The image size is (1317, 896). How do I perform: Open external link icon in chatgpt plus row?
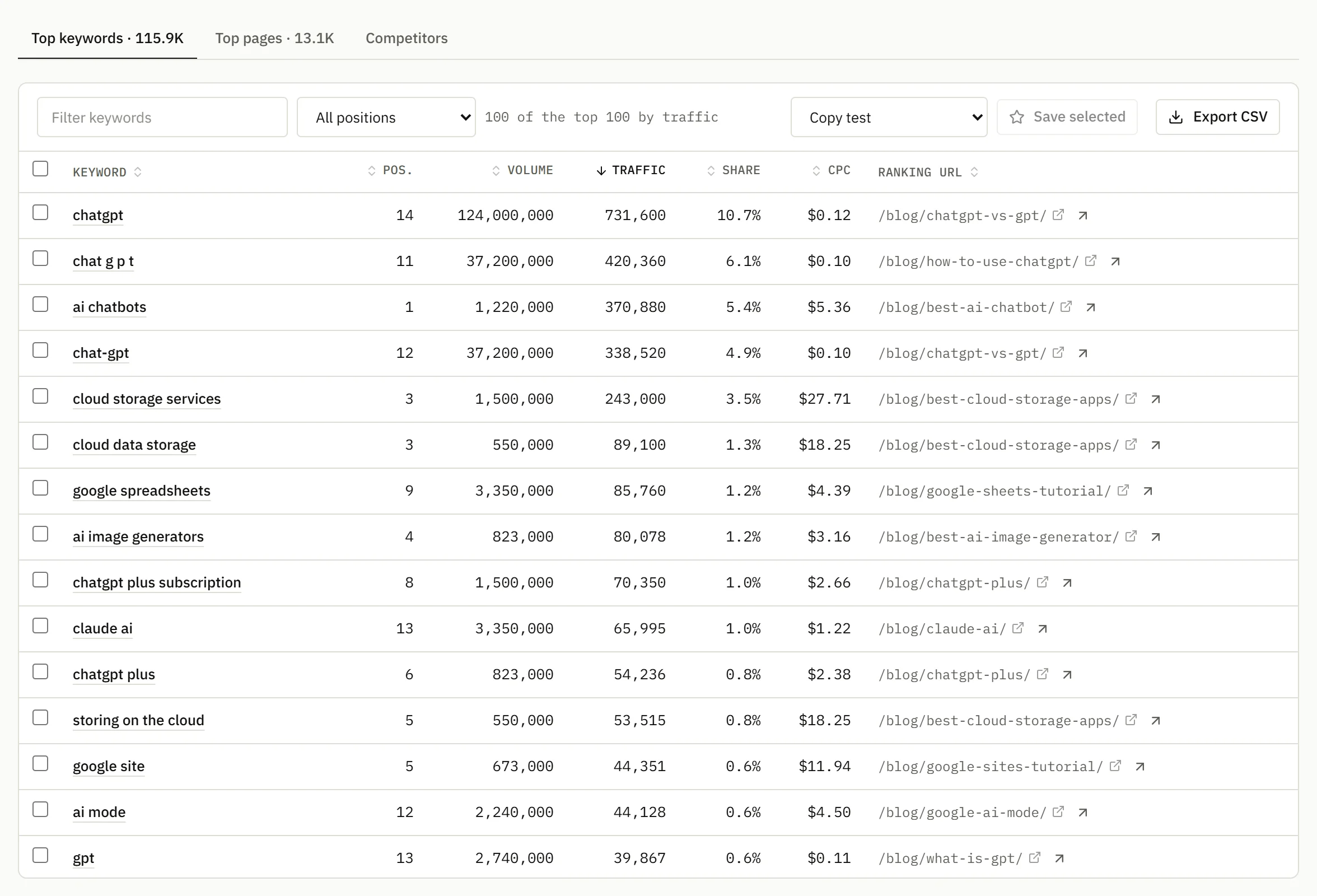click(1042, 674)
